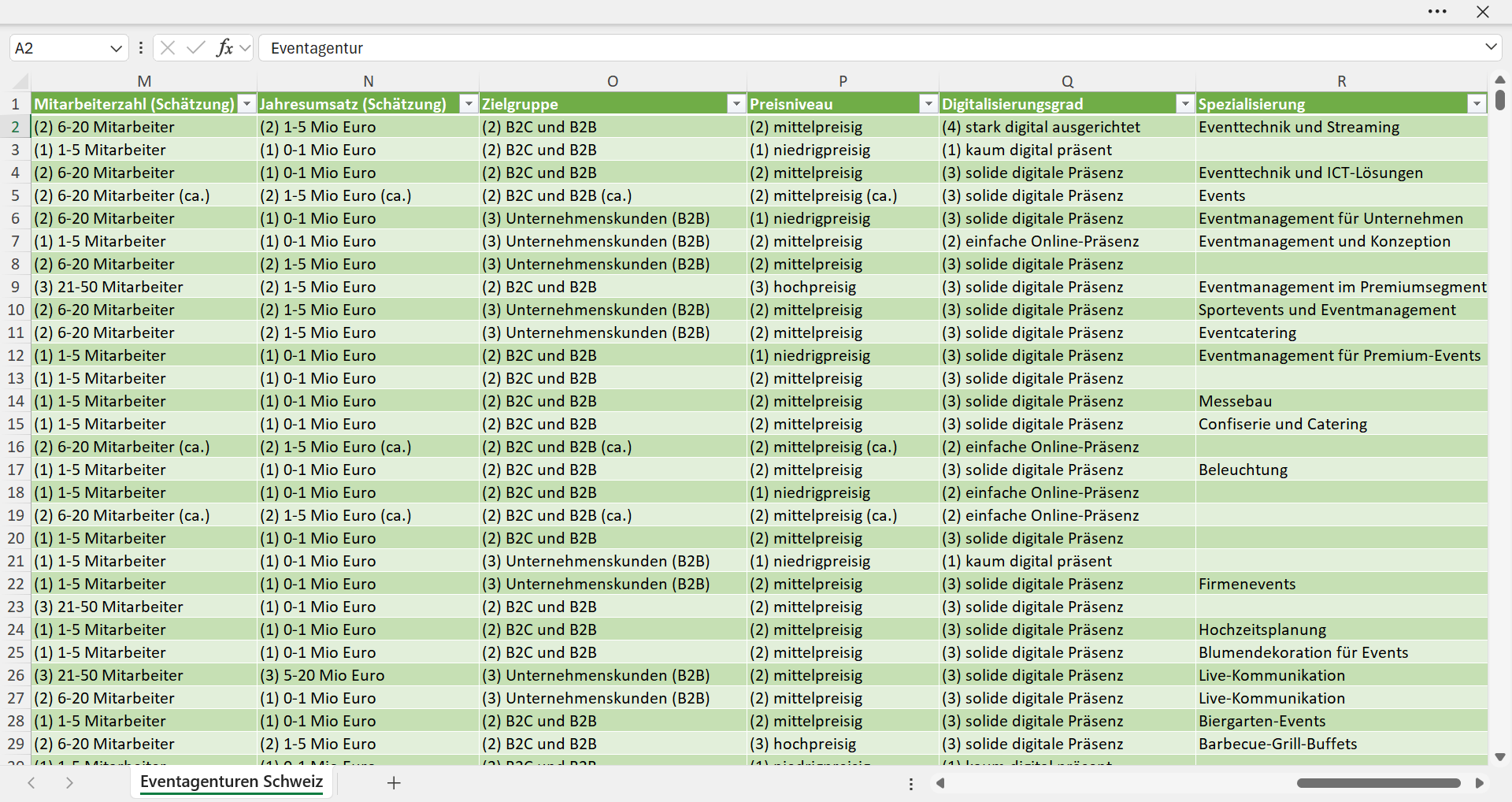
Task: Click the sheet tab bar options dots
Action: (x=911, y=784)
